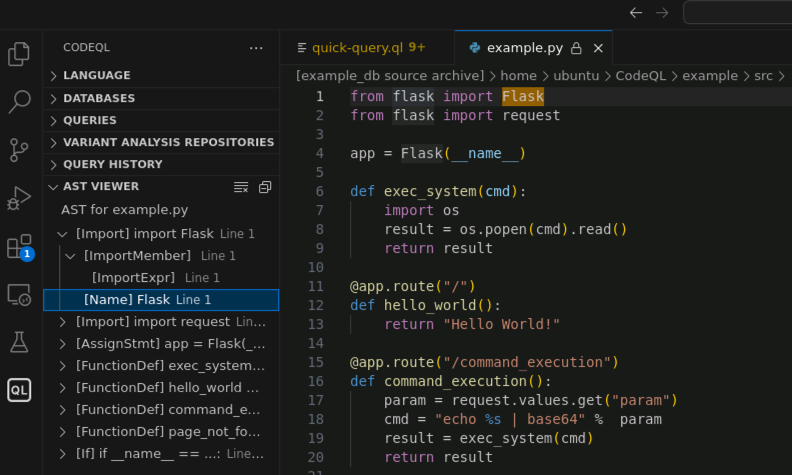Select the [Name] Flask tree row
This screenshot has width=792, height=475.
(x=161, y=300)
